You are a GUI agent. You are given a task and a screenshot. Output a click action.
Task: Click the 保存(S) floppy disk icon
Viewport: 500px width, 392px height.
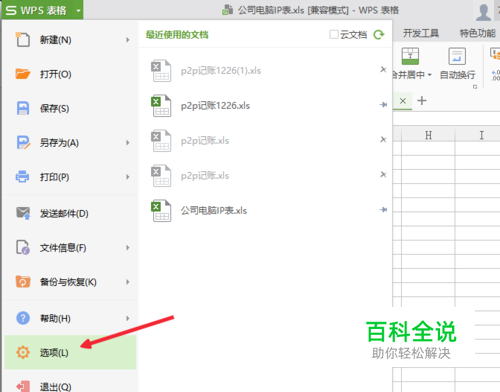coord(23,108)
